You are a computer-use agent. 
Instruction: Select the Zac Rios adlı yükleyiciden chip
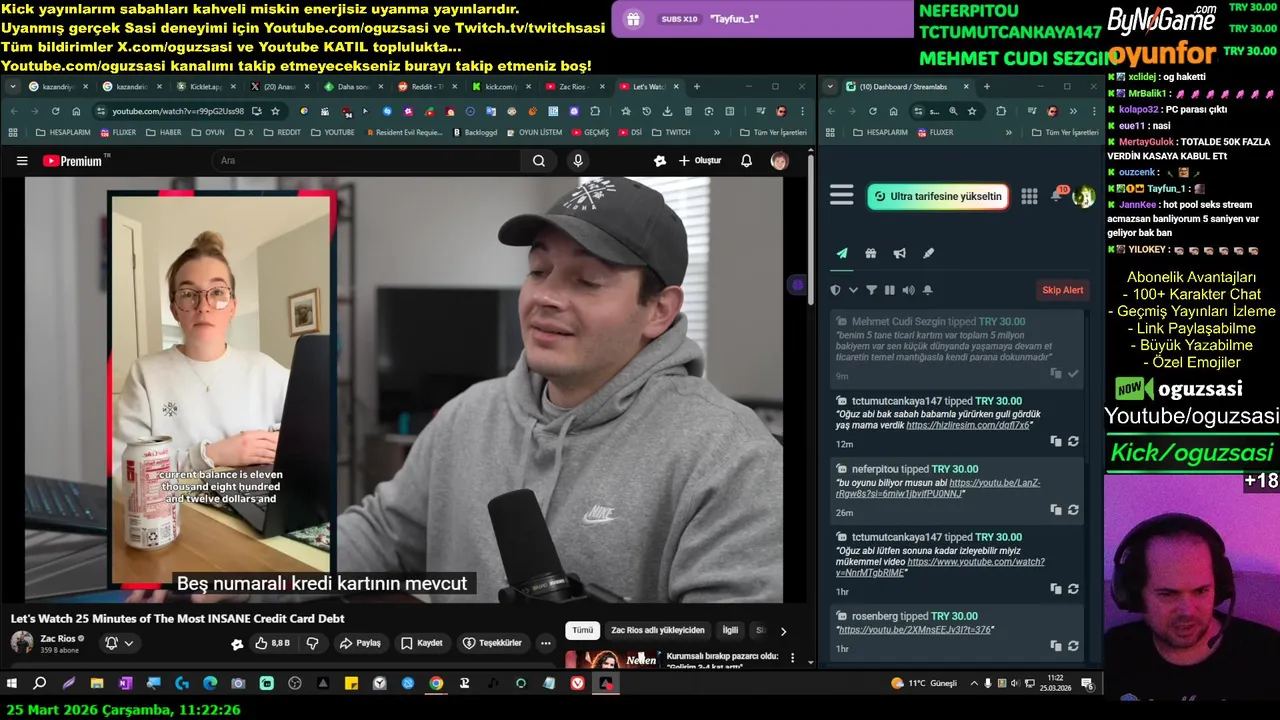point(658,630)
